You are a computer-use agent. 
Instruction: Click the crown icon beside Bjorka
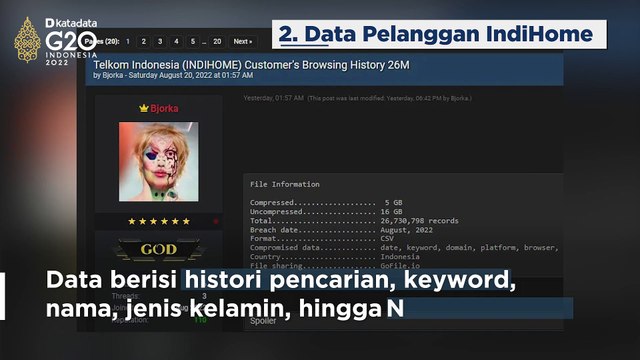pos(144,108)
